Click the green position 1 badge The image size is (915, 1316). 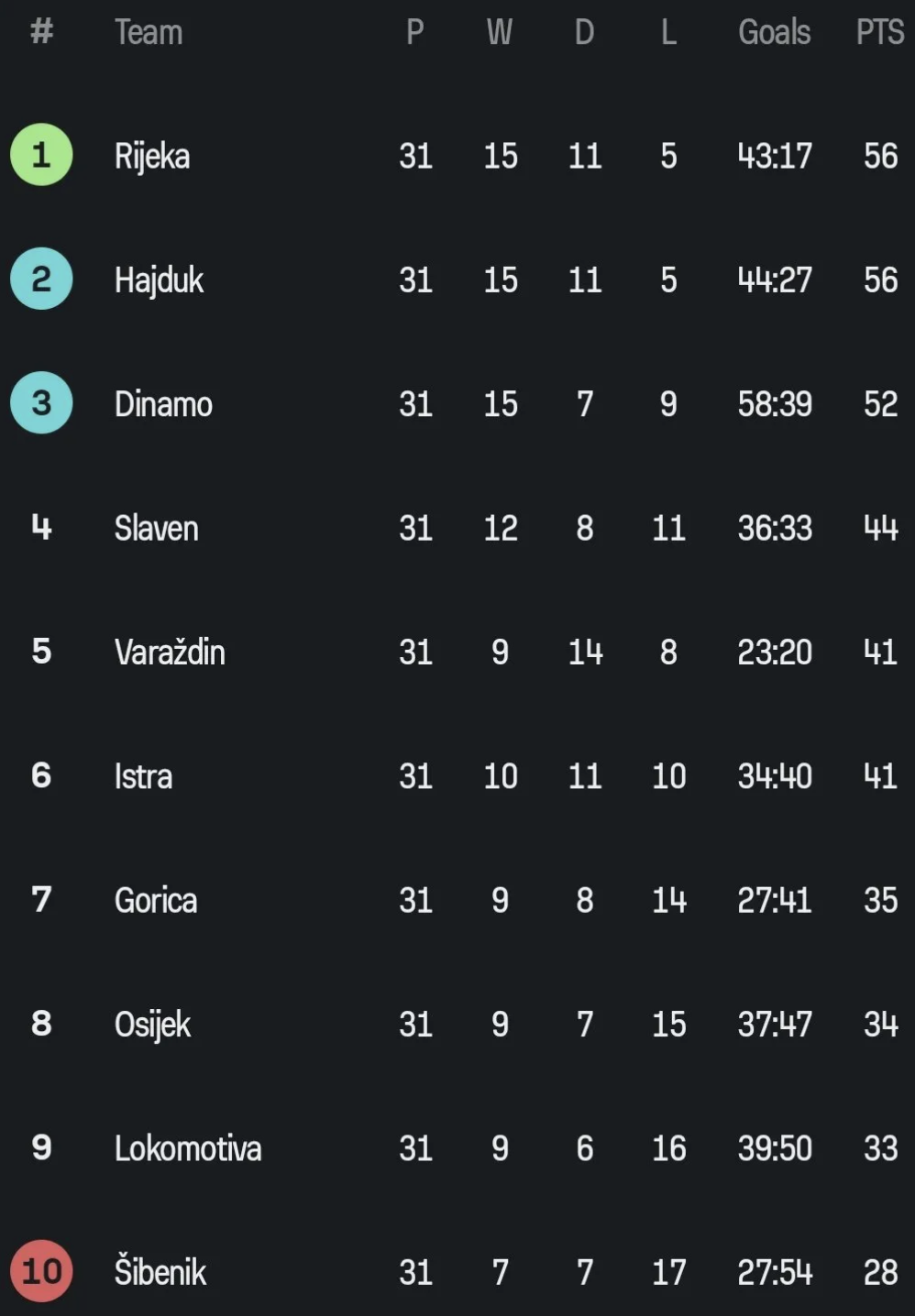pyautogui.click(x=41, y=155)
